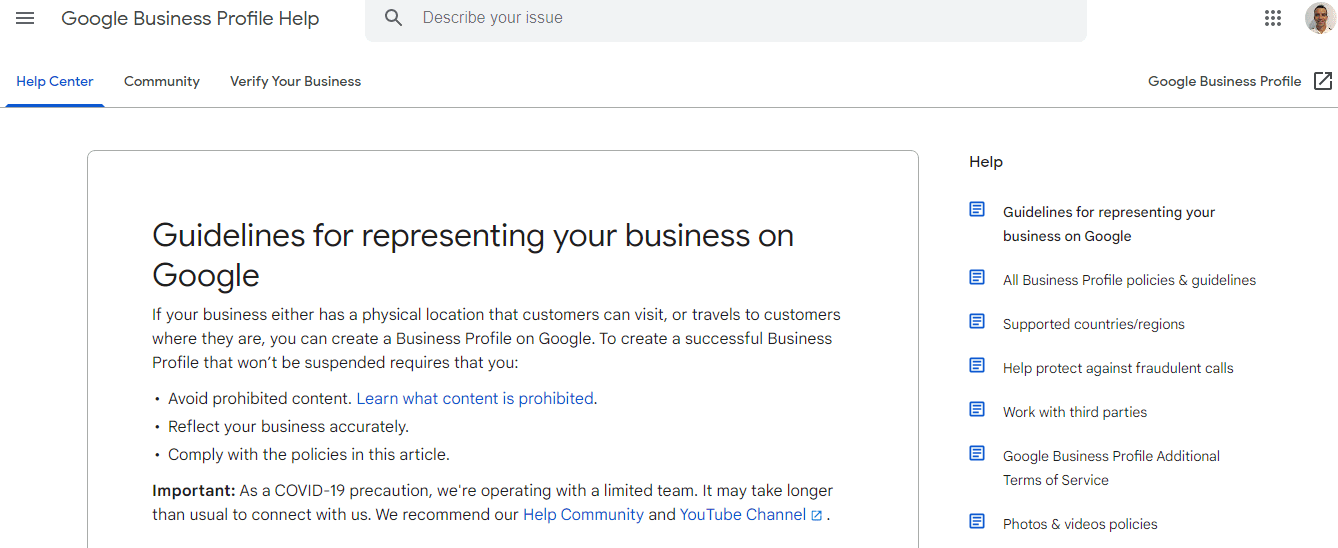Open Help protect against fraudulent calls article
The width and height of the screenshot is (1338, 548).
pyautogui.click(x=1118, y=368)
